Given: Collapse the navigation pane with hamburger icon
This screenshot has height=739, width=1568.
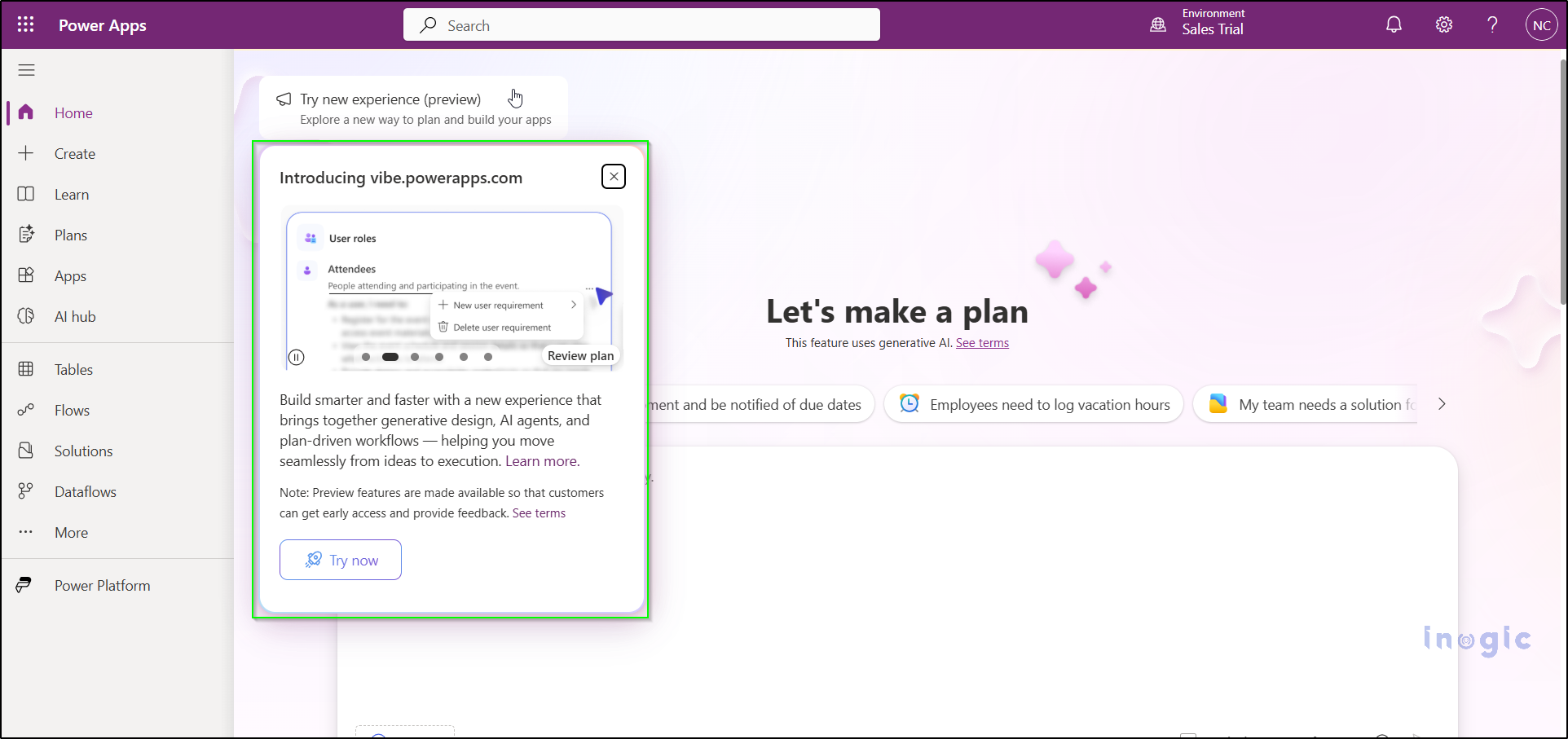Looking at the screenshot, I should coord(26,70).
